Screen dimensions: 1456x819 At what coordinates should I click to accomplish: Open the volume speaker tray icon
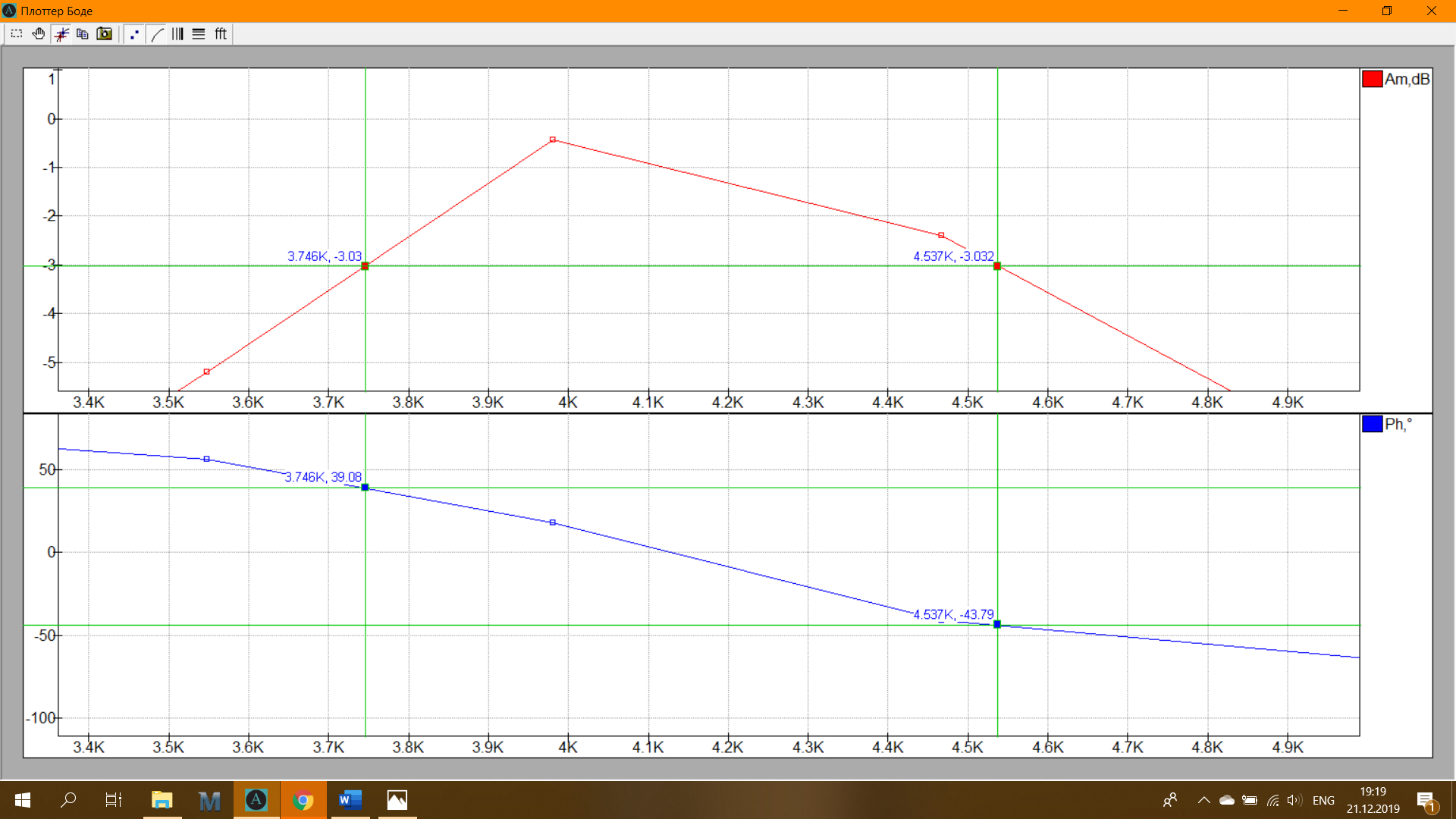tap(1294, 800)
